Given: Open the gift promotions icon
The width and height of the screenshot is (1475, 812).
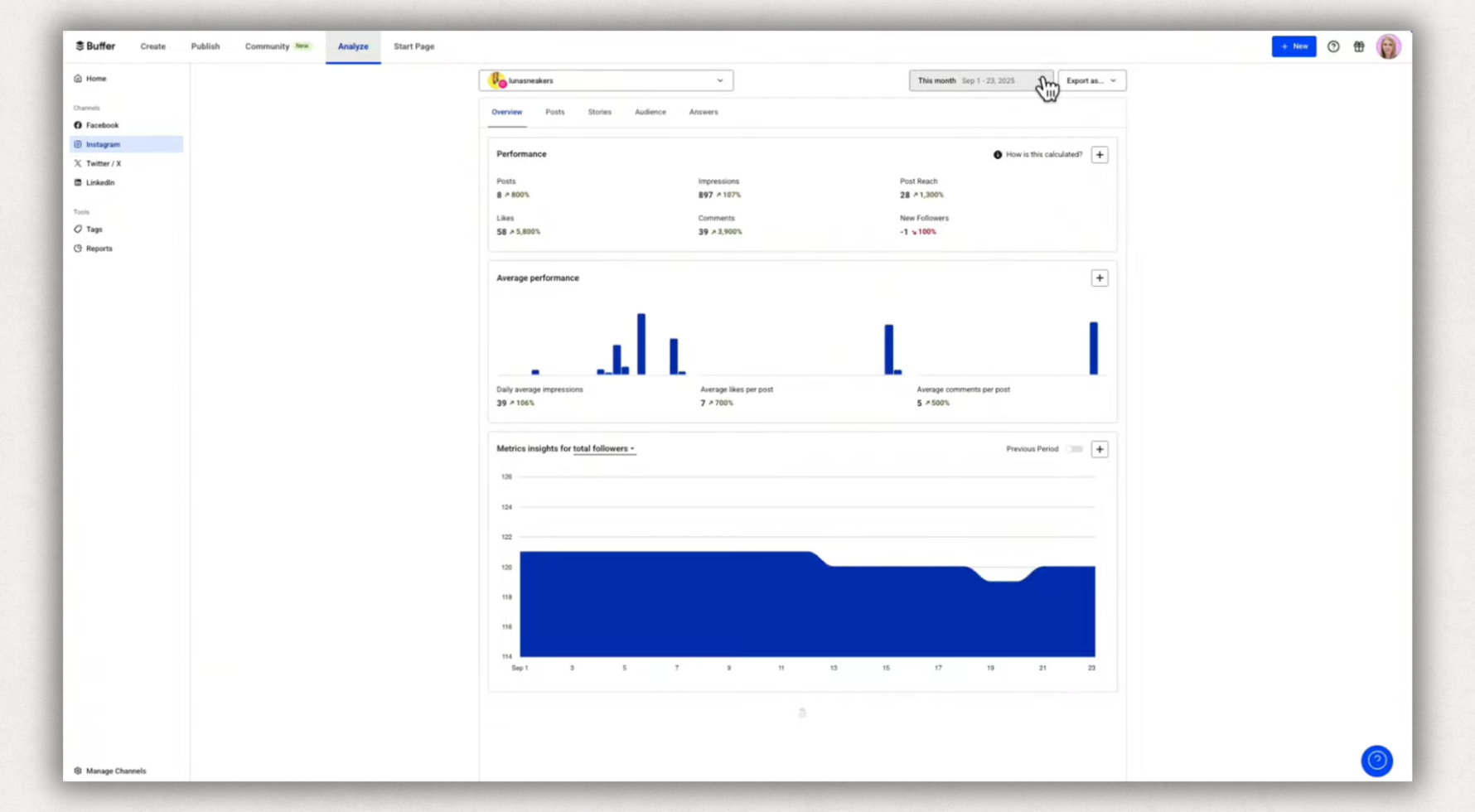Looking at the screenshot, I should pyautogui.click(x=1359, y=46).
